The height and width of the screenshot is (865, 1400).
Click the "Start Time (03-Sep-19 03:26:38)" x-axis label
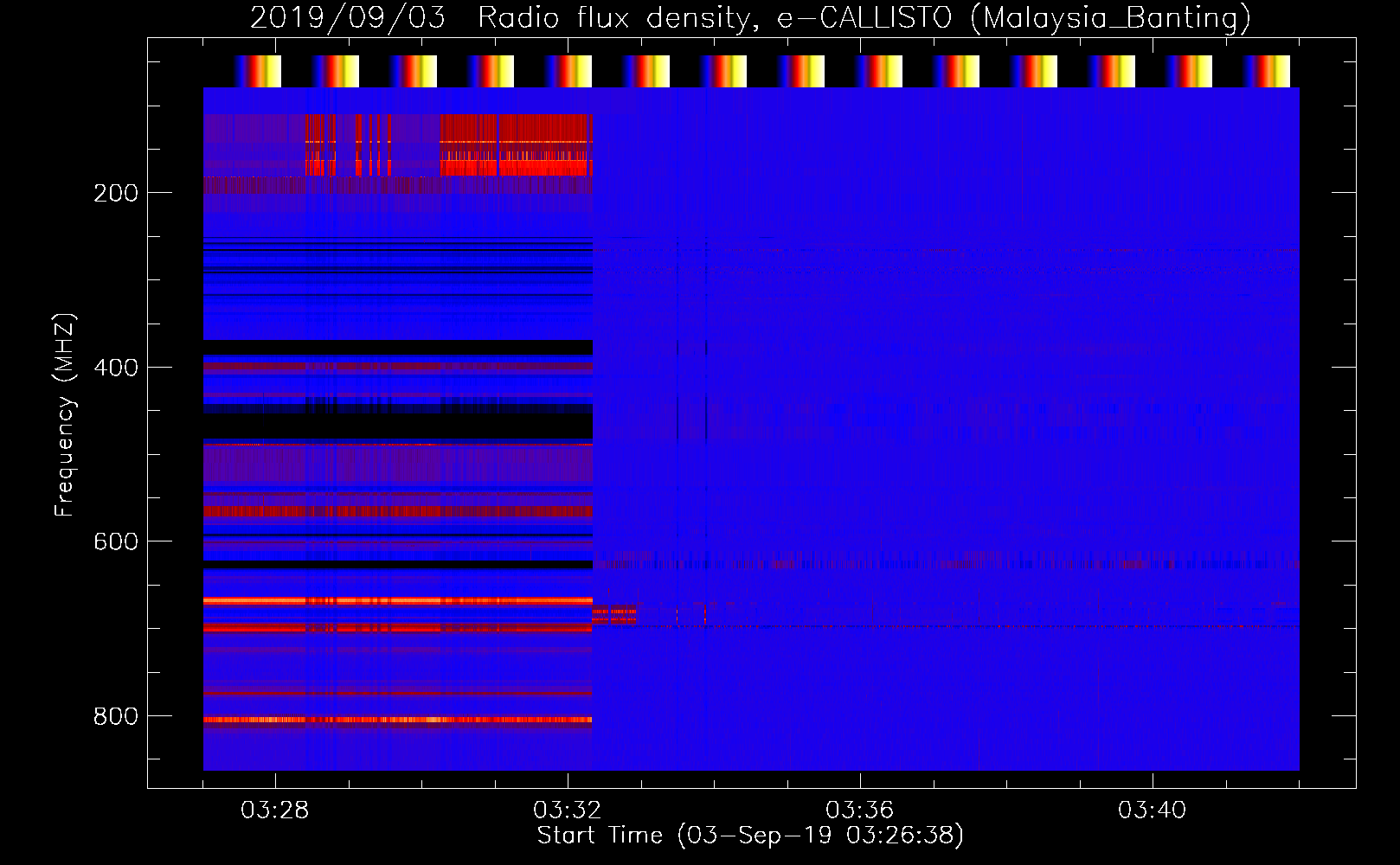[750, 836]
